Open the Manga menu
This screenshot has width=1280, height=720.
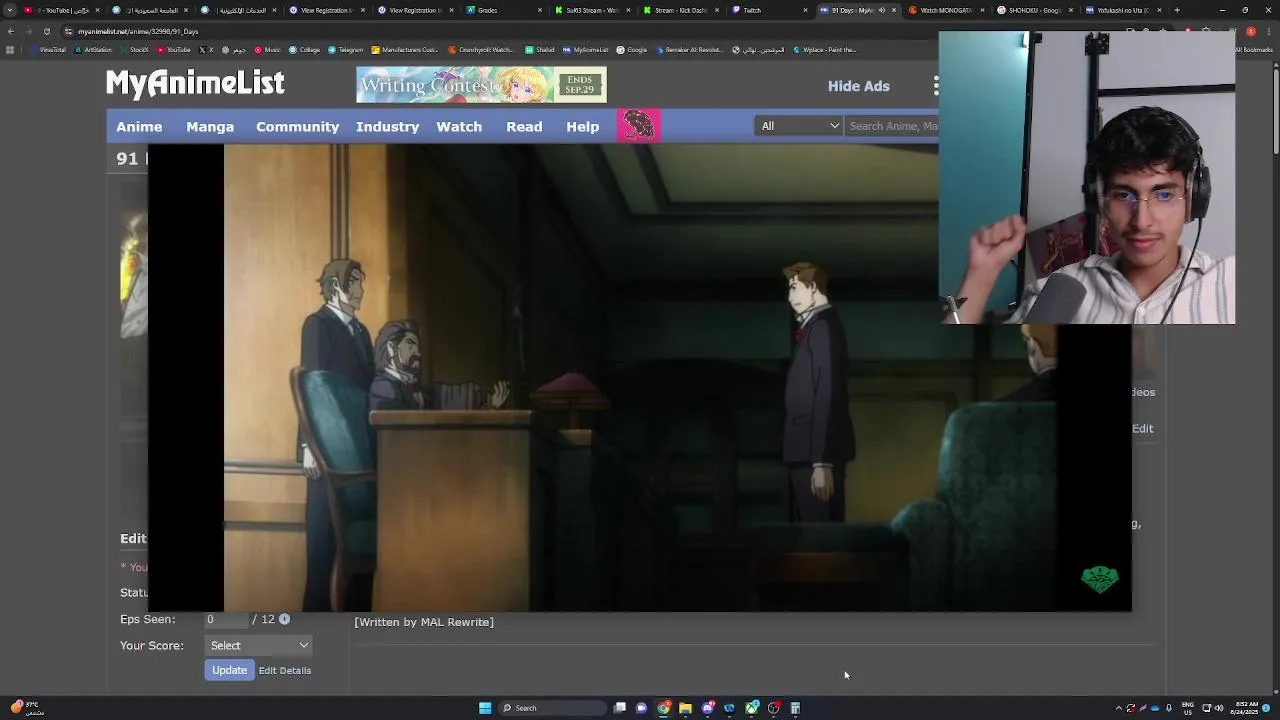(x=210, y=126)
